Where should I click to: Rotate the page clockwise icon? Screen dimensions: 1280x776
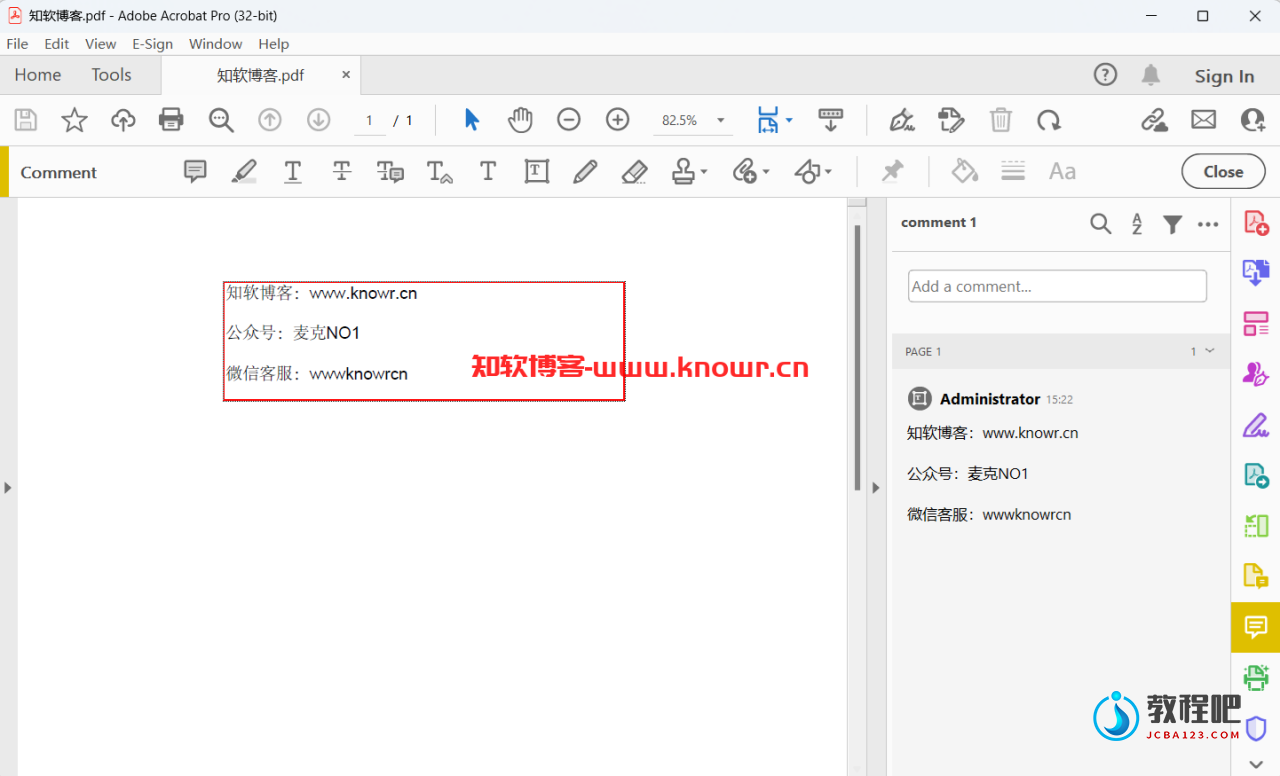coord(1049,120)
